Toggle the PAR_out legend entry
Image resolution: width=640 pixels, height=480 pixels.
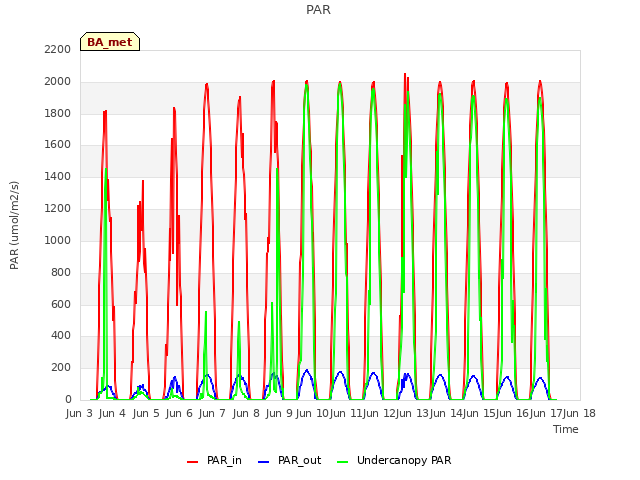coord(289,460)
